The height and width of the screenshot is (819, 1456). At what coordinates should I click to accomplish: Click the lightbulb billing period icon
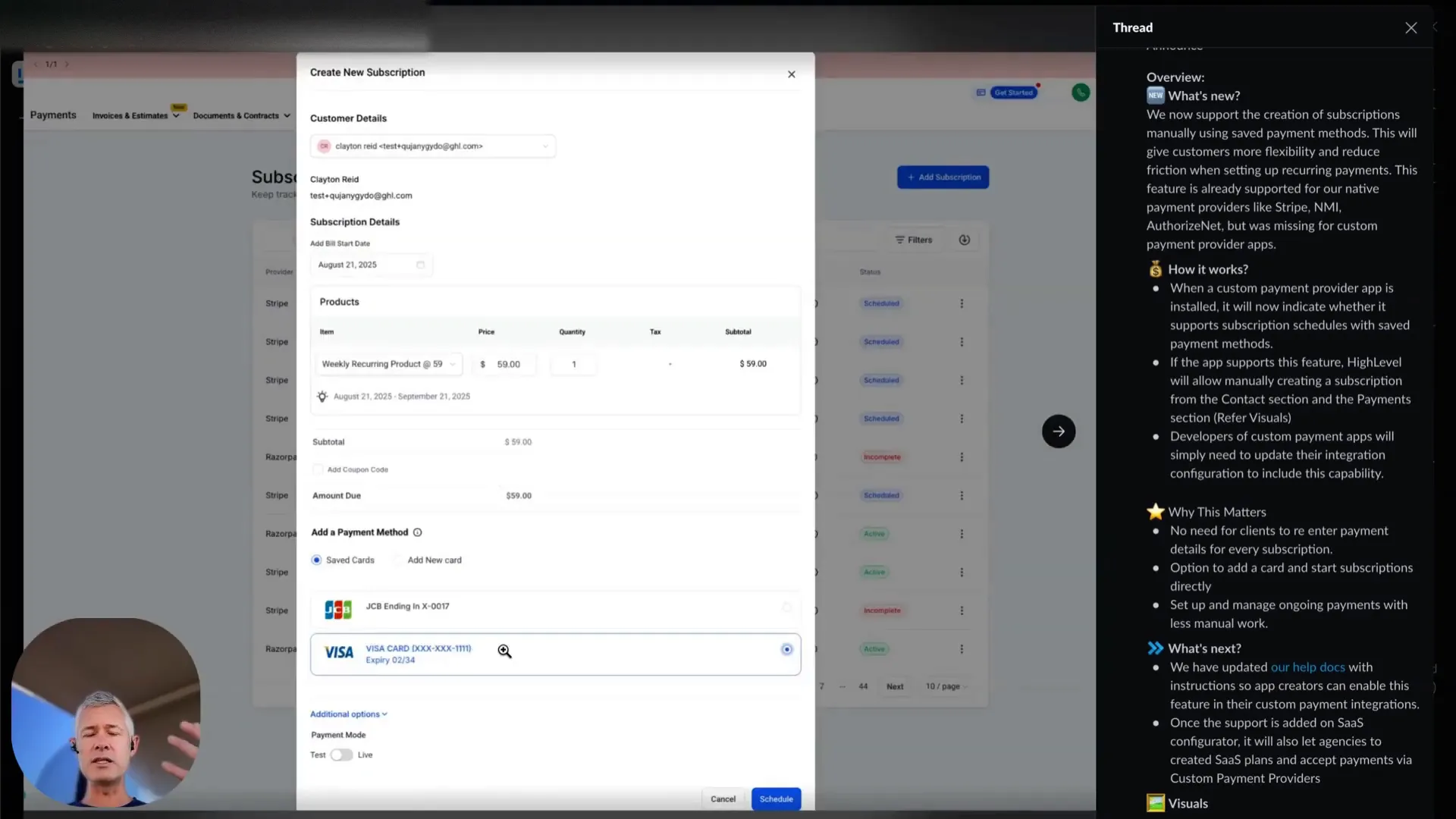(x=322, y=397)
